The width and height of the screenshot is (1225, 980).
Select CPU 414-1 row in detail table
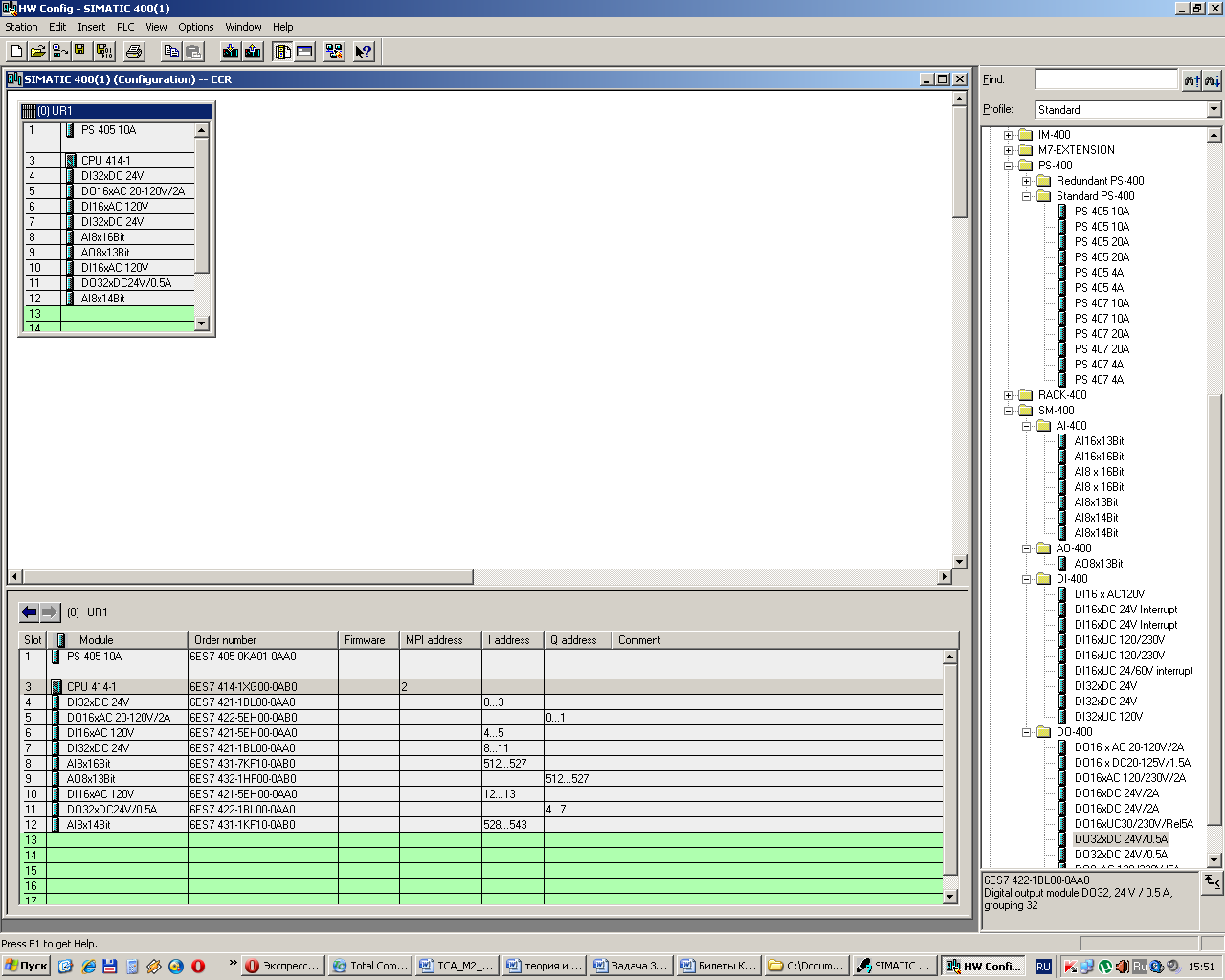coord(482,687)
